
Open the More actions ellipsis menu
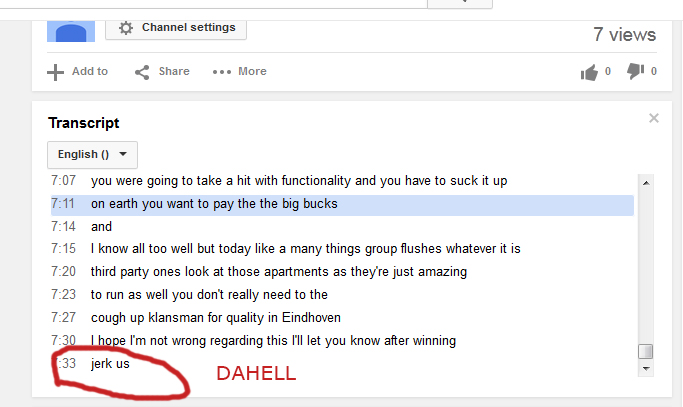pyautogui.click(x=222, y=72)
